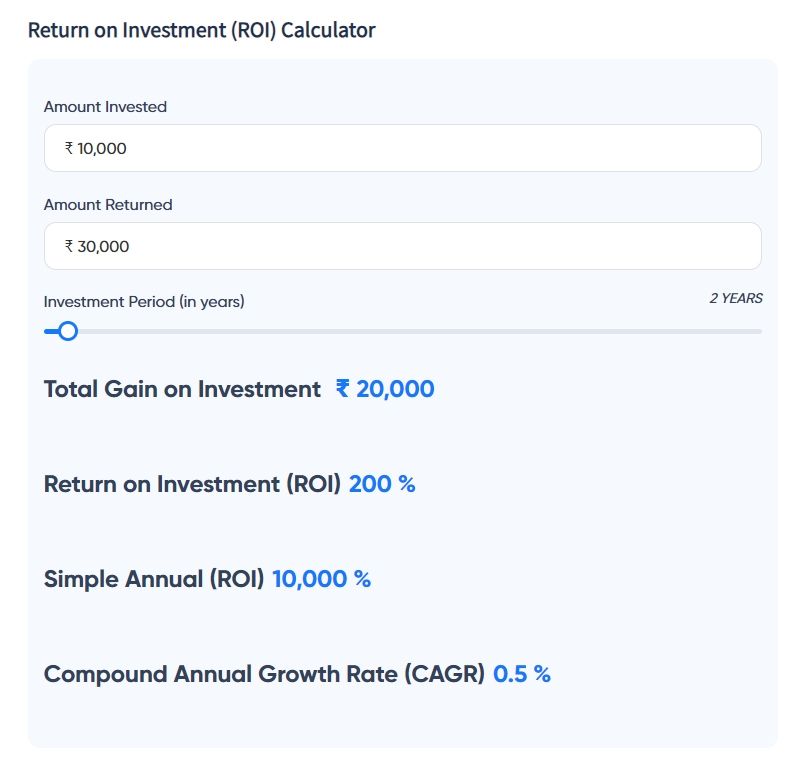Click the 10,000 % simple annual value
Viewport: 800px width, 764px height.
pos(321,579)
